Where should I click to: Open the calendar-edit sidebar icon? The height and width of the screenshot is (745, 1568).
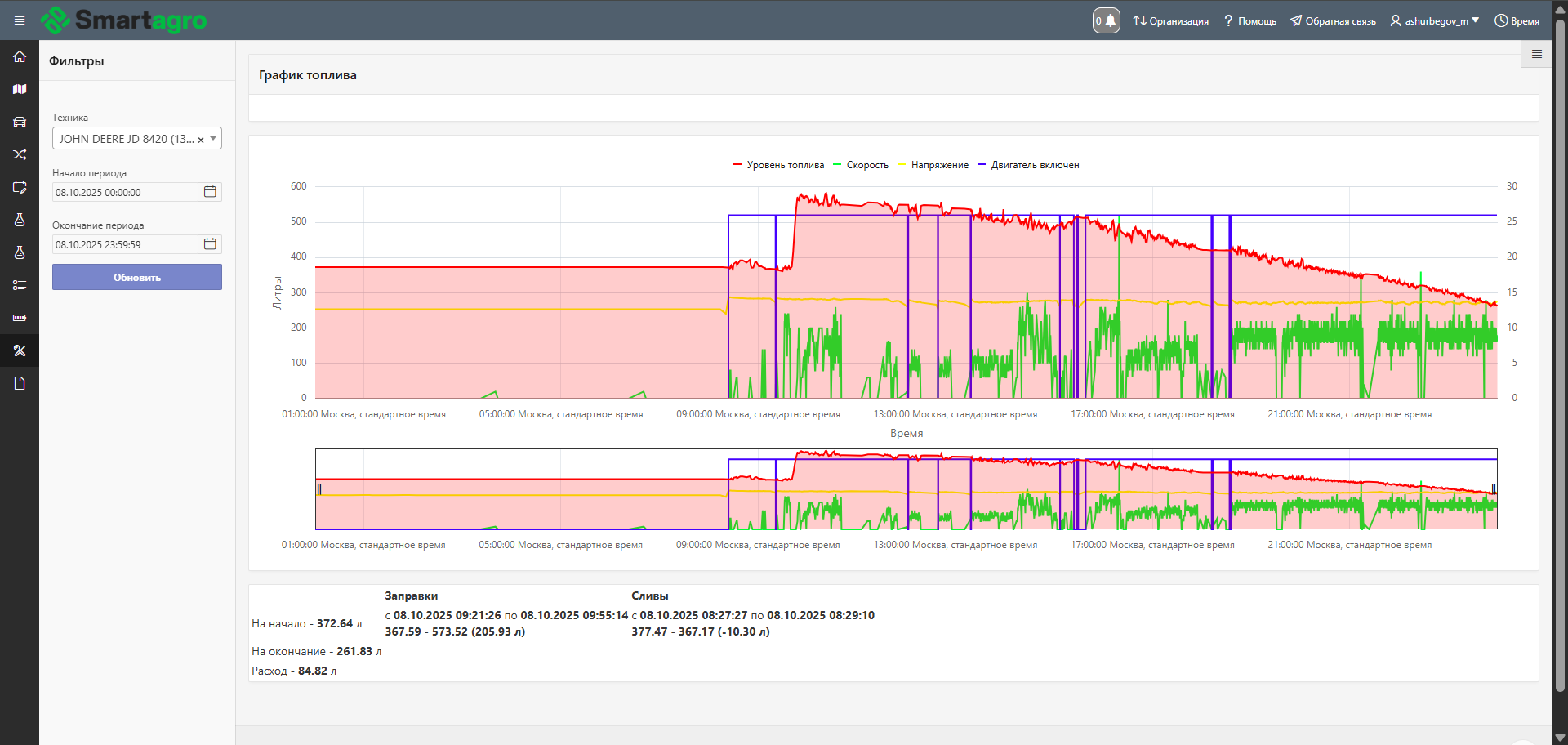pyautogui.click(x=20, y=187)
